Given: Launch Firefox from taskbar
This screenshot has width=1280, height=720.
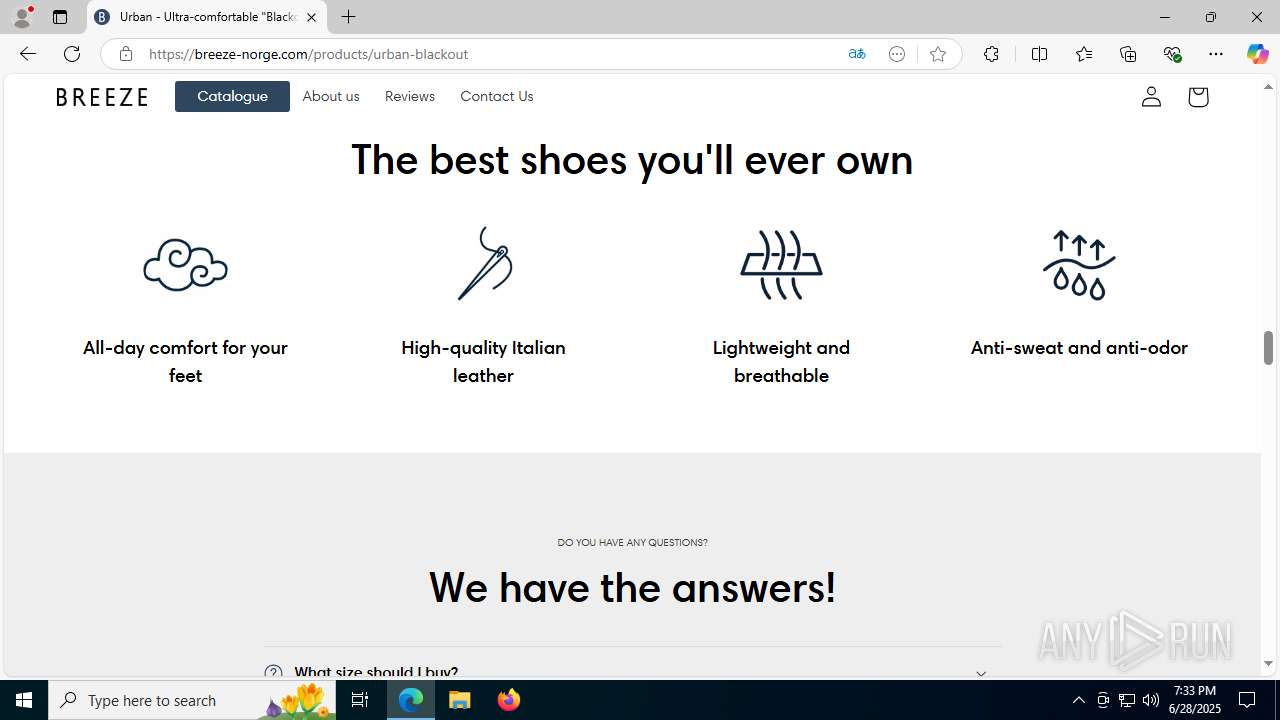Looking at the screenshot, I should pos(509,700).
